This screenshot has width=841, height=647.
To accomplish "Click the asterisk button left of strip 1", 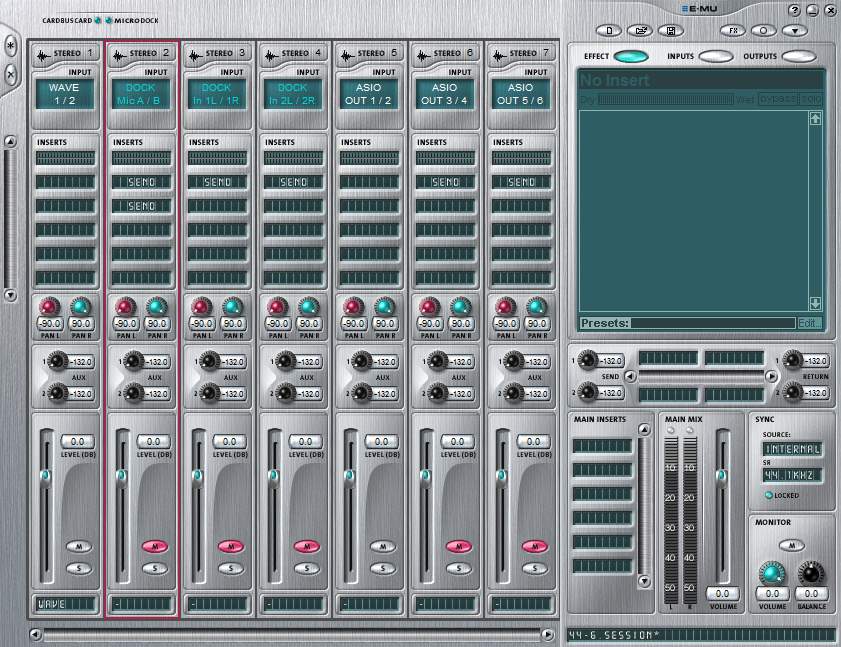I will [x=11, y=47].
